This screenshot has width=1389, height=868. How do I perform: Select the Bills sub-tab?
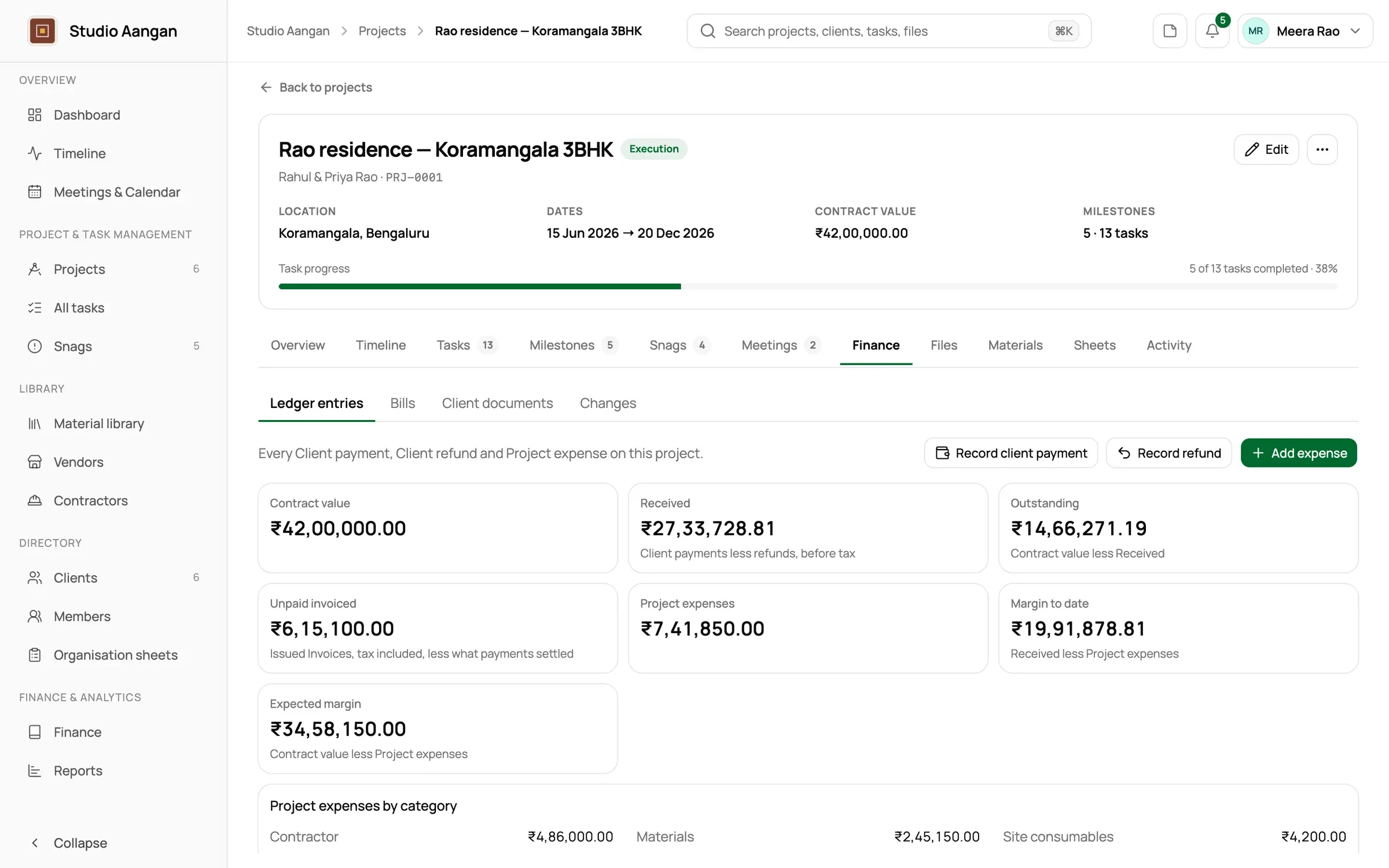click(402, 403)
